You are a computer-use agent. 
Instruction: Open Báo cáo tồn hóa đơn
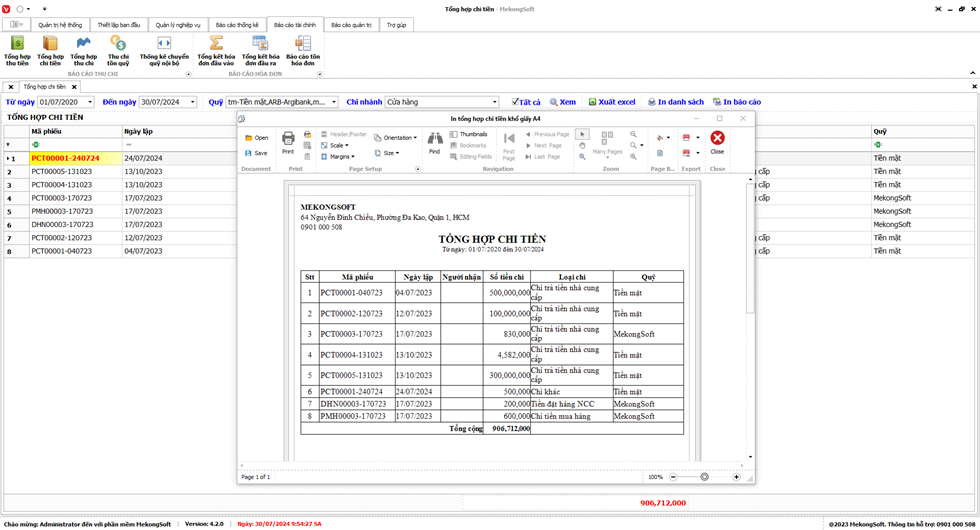pos(303,51)
